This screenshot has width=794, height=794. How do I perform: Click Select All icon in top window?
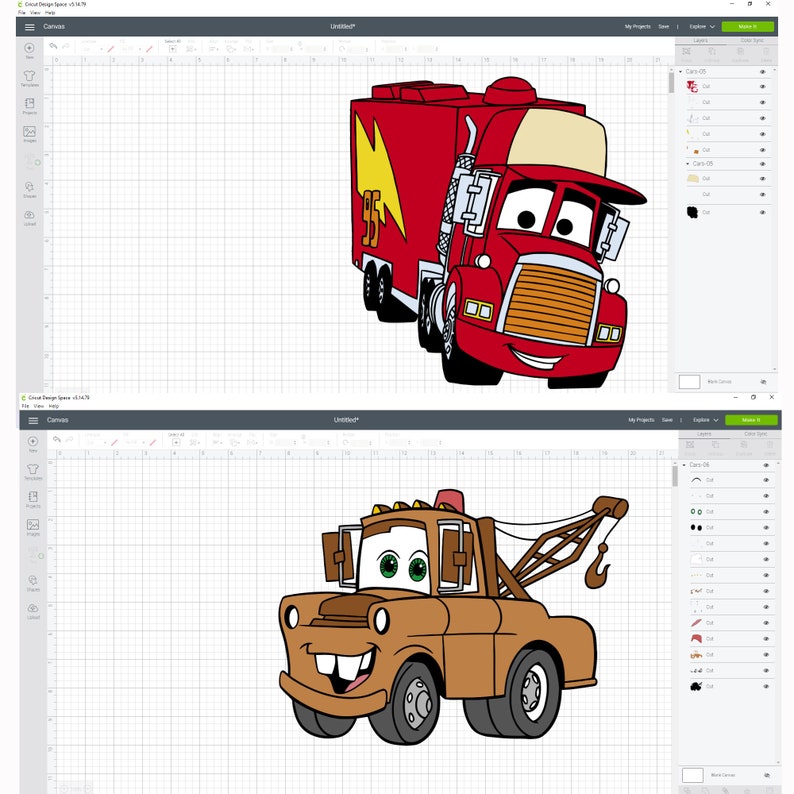(x=173, y=49)
